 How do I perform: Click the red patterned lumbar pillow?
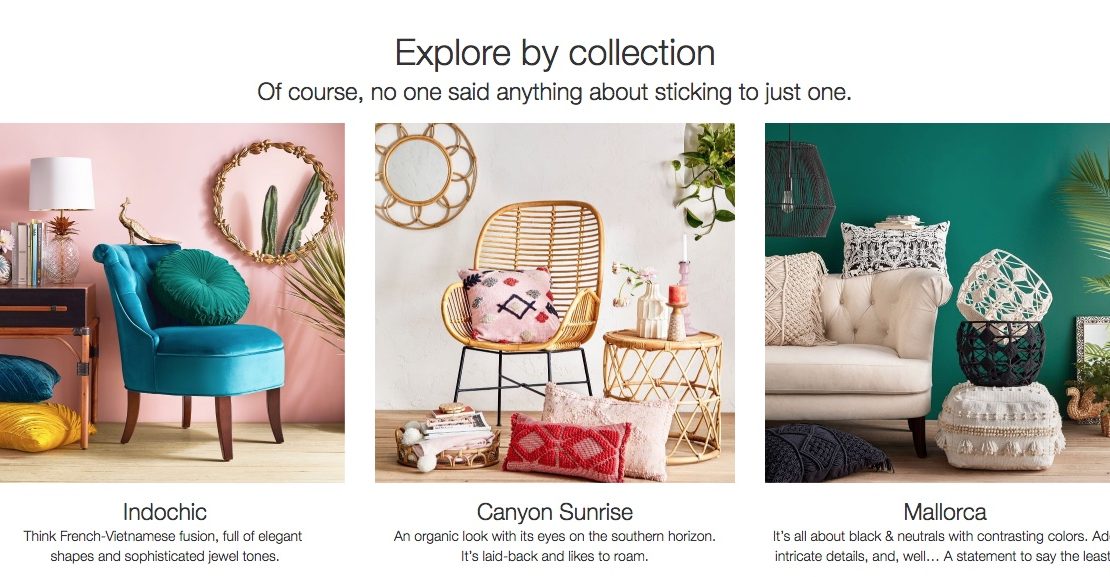point(567,448)
